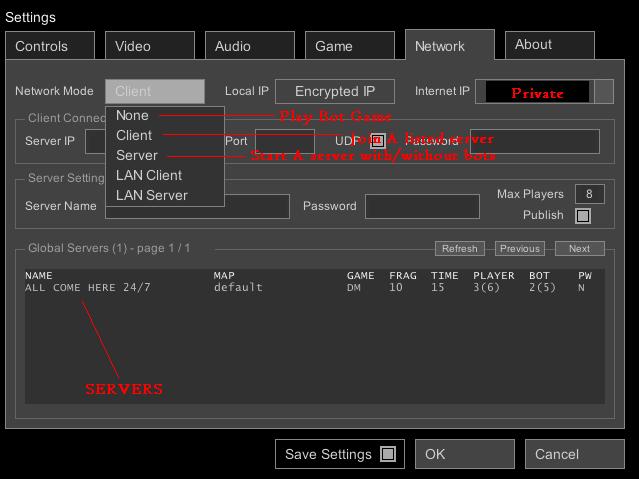639x479 pixels.
Task: Open the Video settings tab
Action: pyautogui.click(x=149, y=46)
